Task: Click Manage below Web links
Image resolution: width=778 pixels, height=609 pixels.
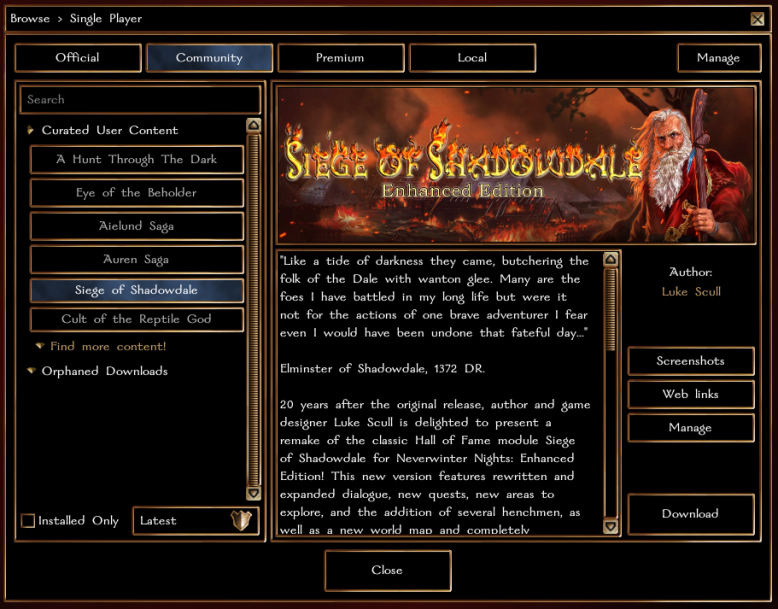Action: 691,427
